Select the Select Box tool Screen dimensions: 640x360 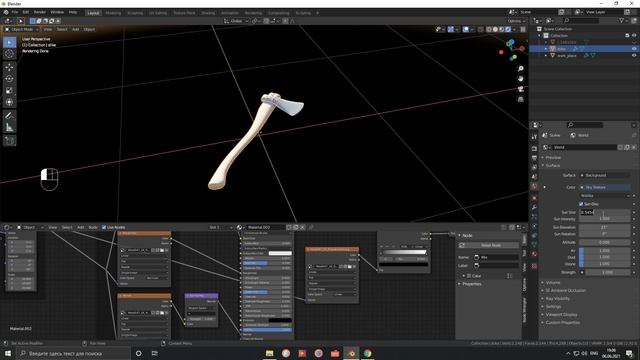tap(10, 42)
